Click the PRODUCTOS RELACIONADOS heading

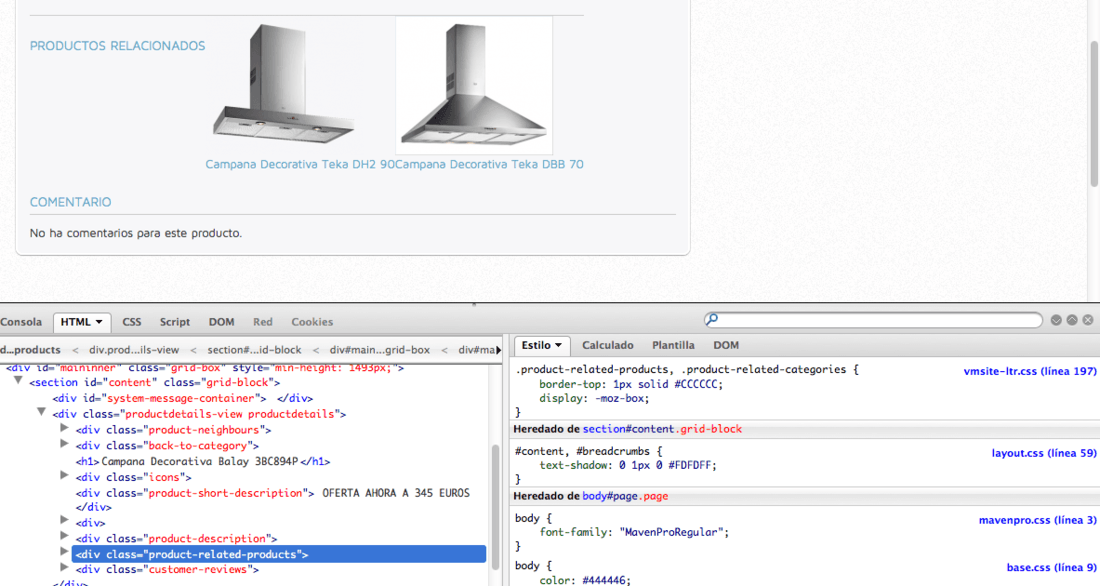117,46
